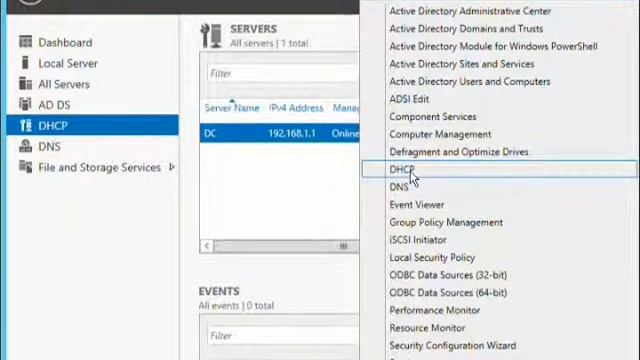Sort by Server Name column header
This screenshot has width=640, height=360.
coord(232,108)
